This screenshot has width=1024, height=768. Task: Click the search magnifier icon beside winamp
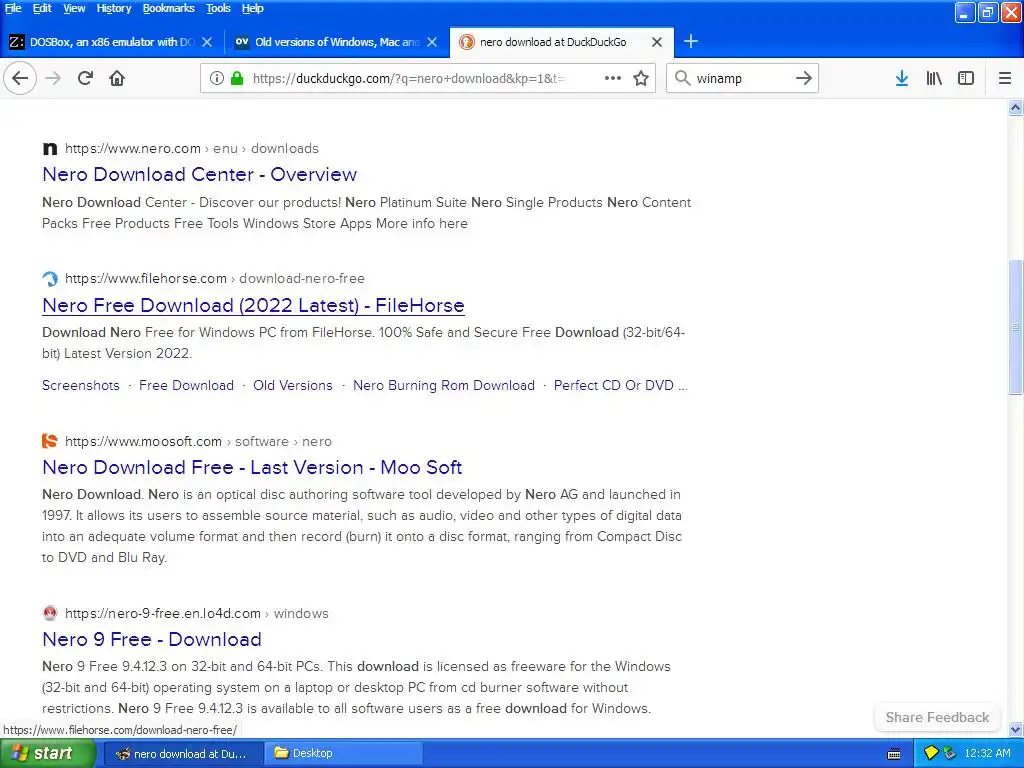682,78
